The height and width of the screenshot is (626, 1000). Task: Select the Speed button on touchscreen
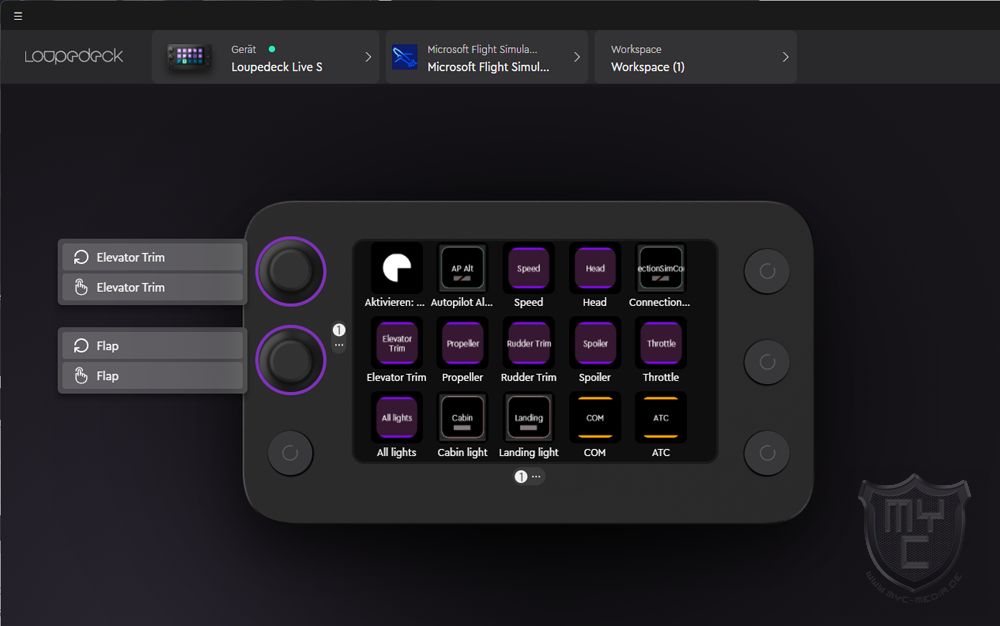pos(528,268)
